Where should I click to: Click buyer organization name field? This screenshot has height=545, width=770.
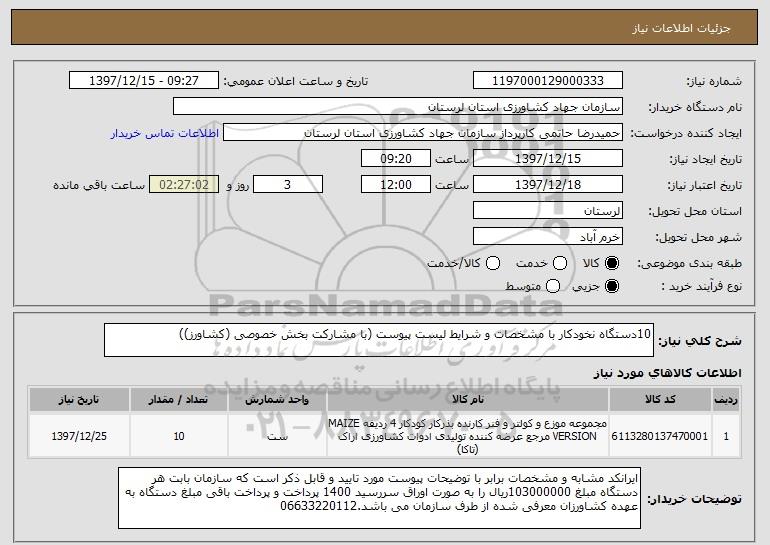(x=398, y=107)
